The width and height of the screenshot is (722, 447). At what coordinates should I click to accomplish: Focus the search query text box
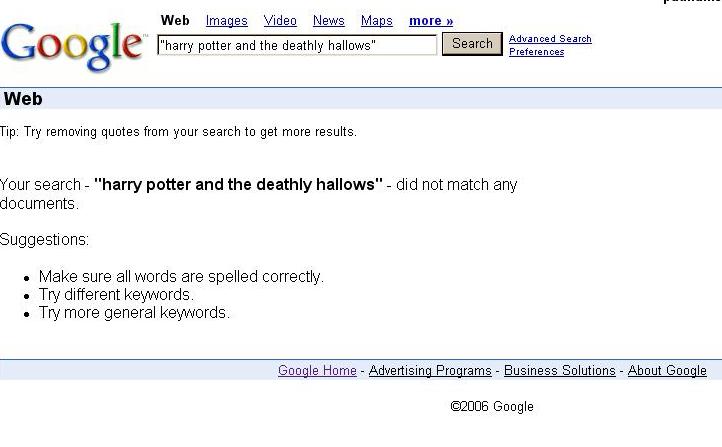297,45
